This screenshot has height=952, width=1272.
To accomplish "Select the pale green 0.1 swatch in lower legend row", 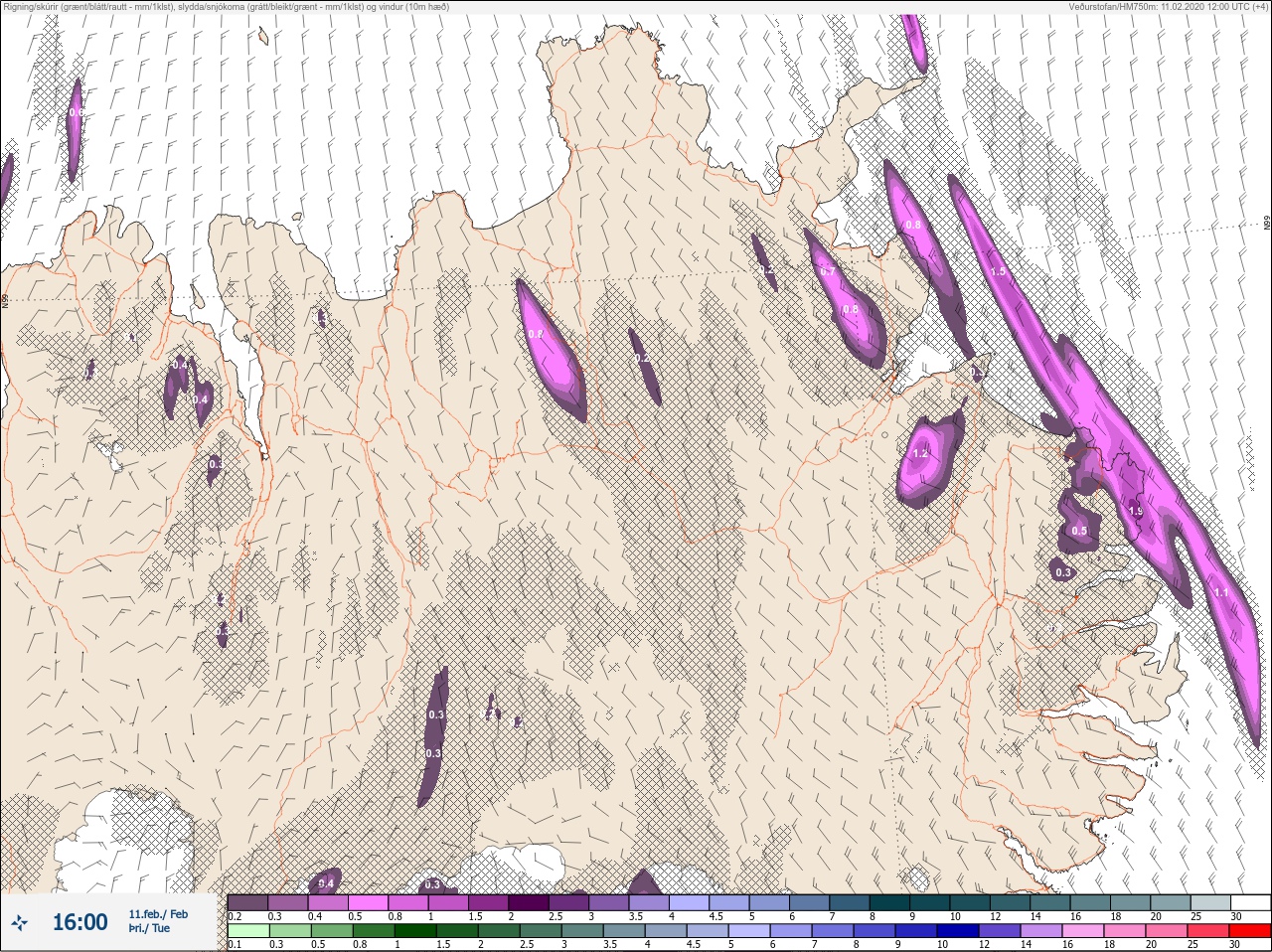I will [x=247, y=931].
